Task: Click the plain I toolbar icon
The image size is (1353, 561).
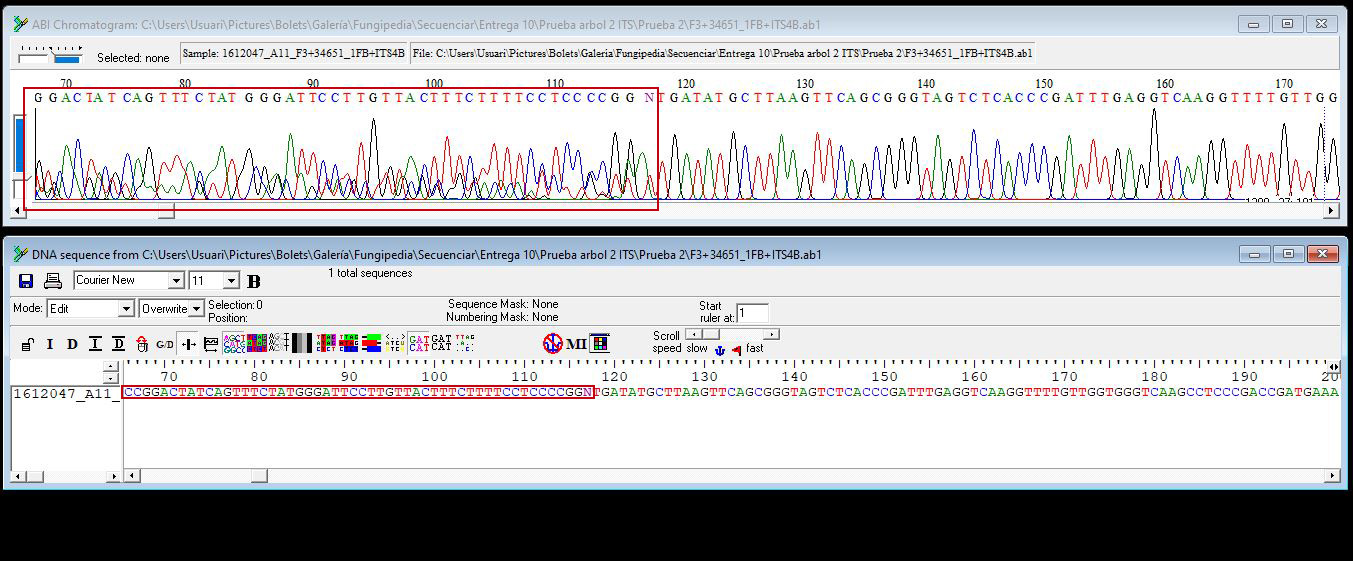Action: [50, 344]
